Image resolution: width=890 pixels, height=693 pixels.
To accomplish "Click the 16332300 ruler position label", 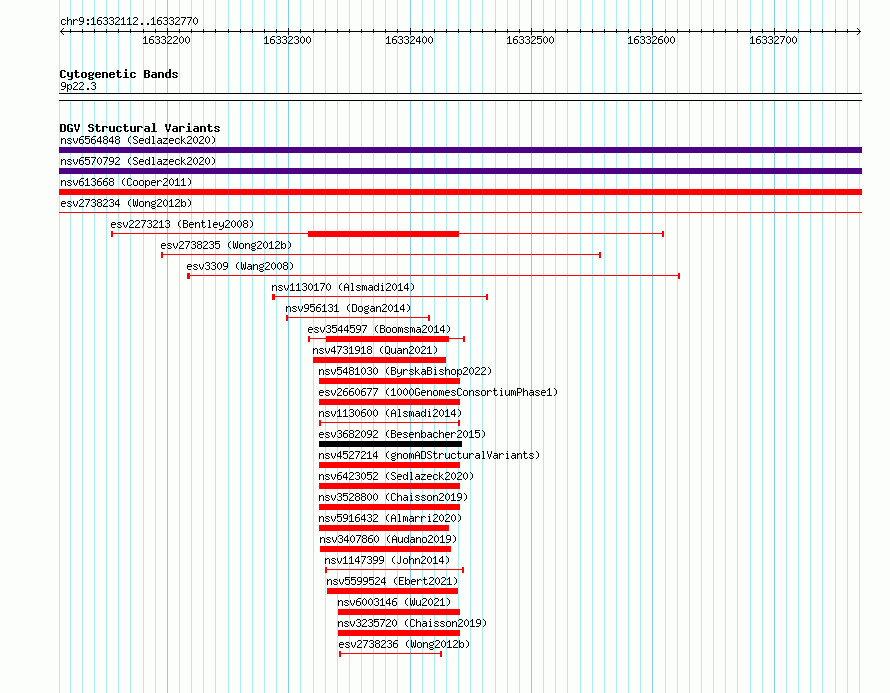I will pos(287,40).
